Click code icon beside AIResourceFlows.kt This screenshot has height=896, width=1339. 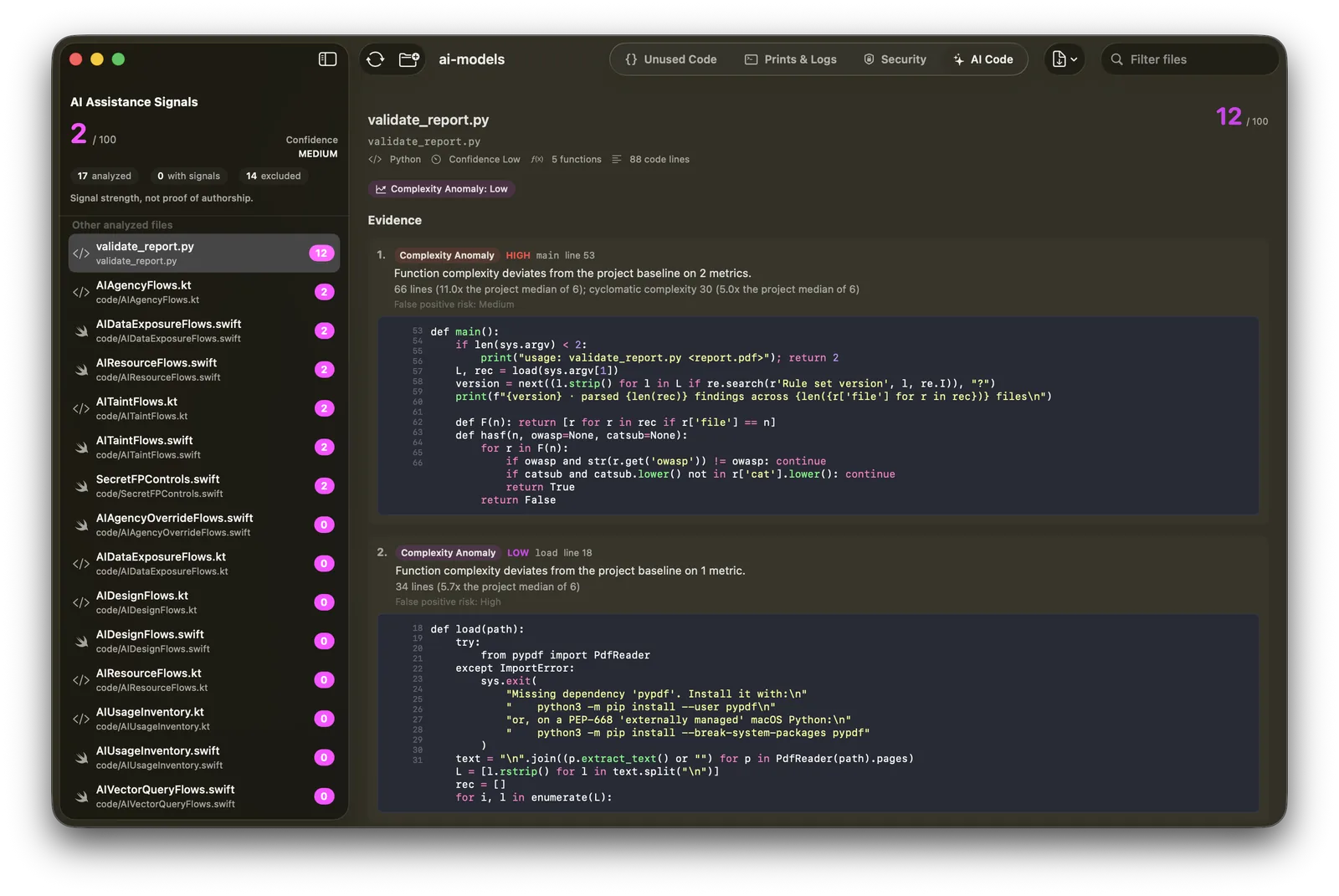pos(81,680)
